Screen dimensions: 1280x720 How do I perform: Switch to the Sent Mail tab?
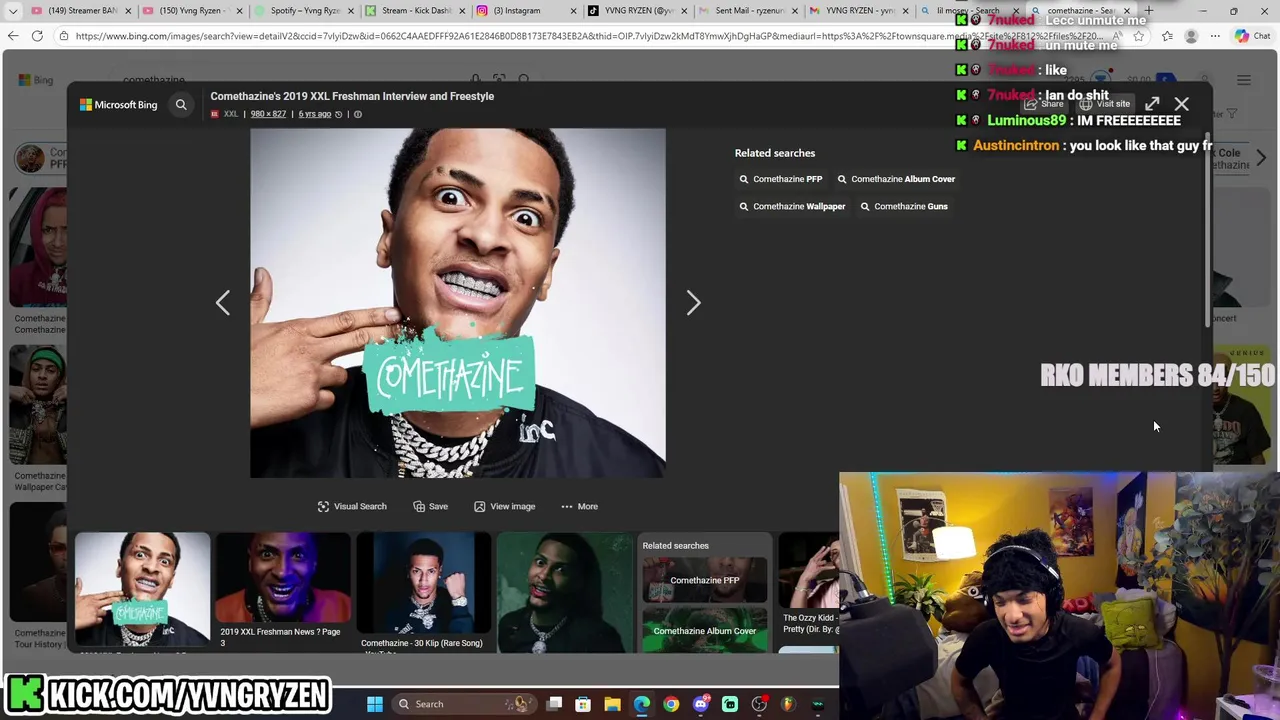click(748, 11)
